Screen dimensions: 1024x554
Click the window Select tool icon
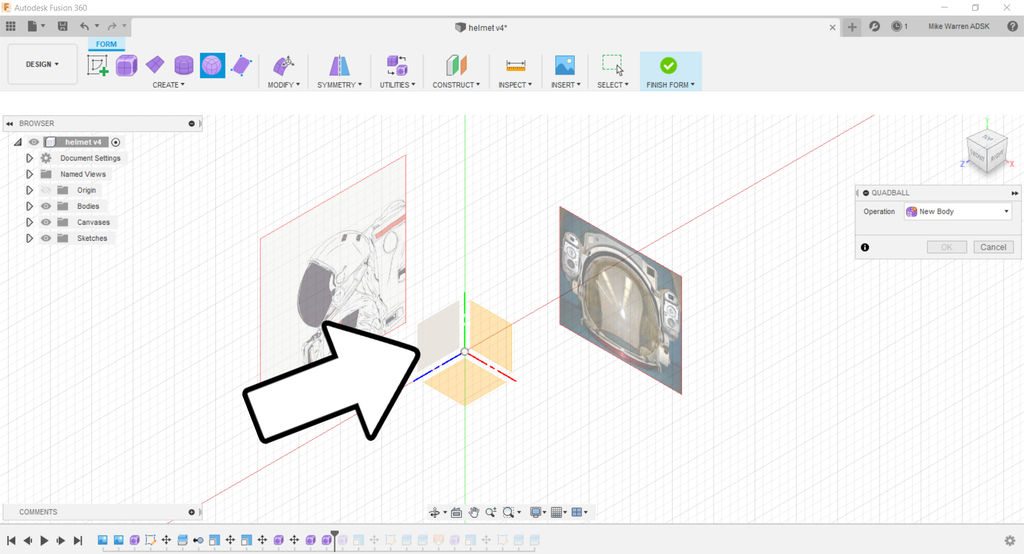pos(613,65)
